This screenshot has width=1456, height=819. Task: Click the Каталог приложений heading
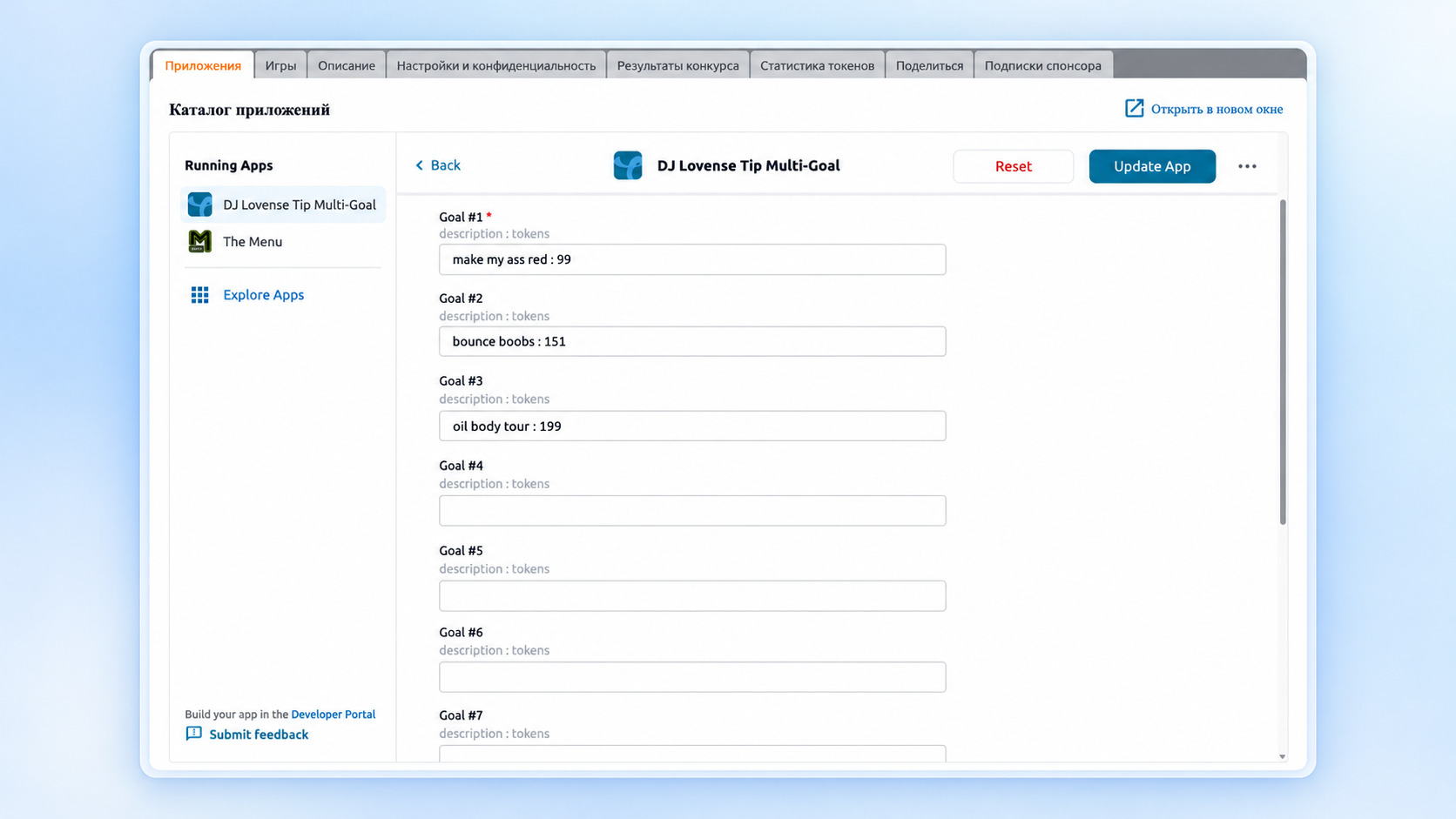[249, 110]
